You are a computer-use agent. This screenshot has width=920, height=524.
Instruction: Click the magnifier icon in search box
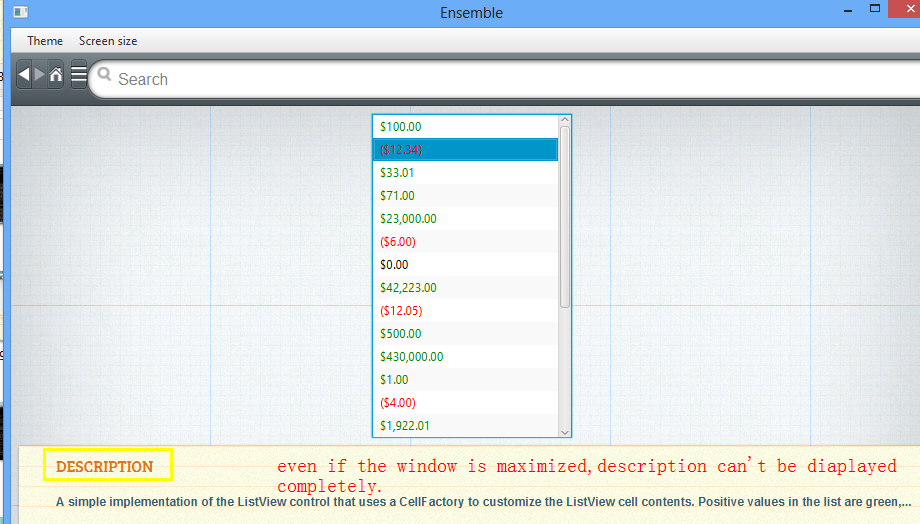point(104,74)
